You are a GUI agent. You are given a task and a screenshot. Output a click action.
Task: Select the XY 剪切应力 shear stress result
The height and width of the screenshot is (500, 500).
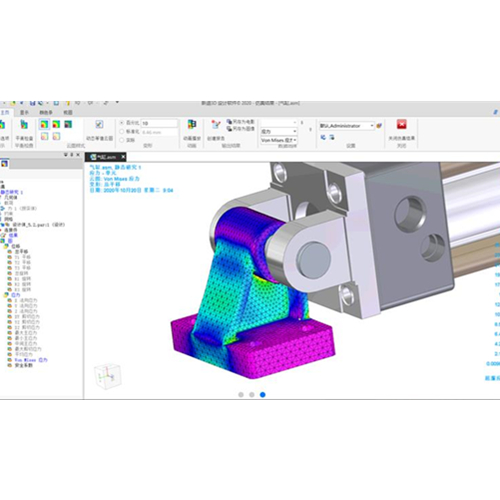[x=27, y=316]
